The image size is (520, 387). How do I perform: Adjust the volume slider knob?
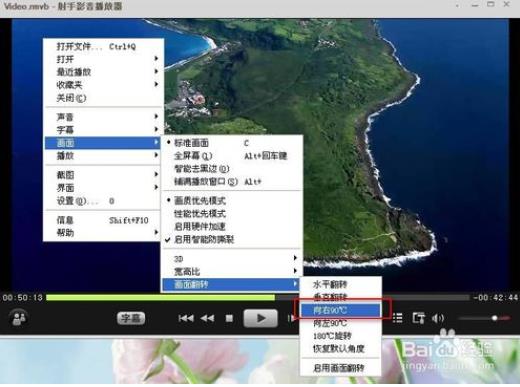pyautogui.click(x=495, y=318)
